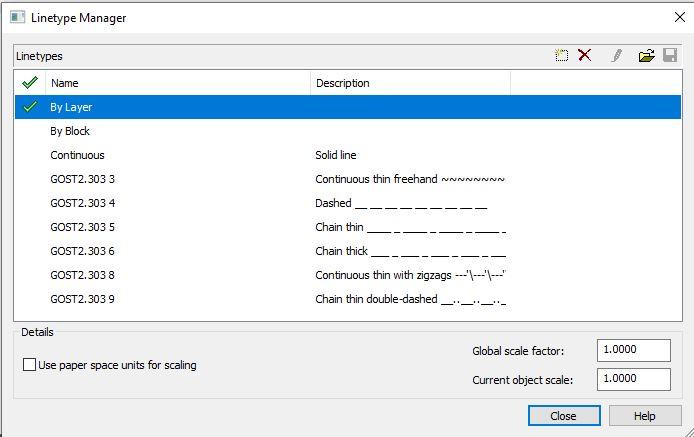The width and height of the screenshot is (694, 437).
Task: Close the Linetype Manager window with X
Action: [679, 17]
